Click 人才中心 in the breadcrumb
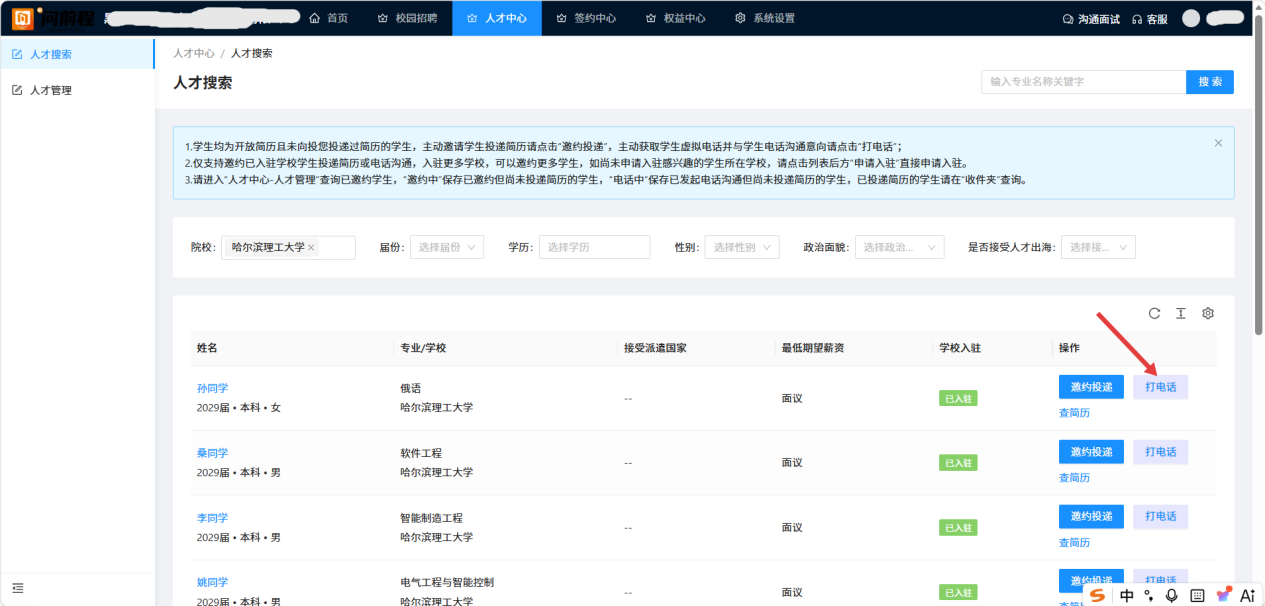This screenshot has height=606, width=1265. [194, 53]
